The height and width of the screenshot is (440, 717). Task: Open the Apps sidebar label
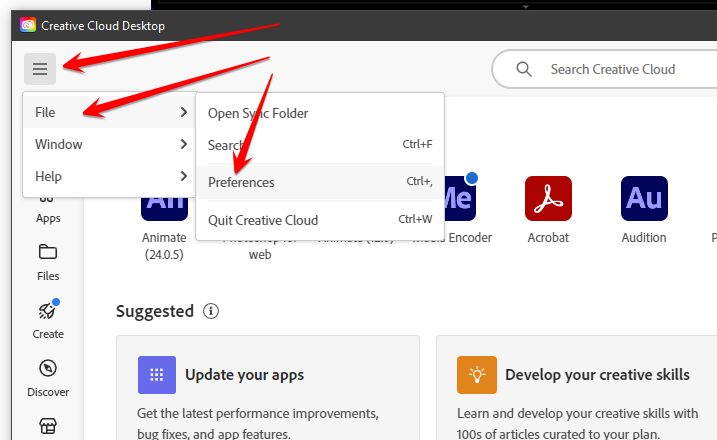coord(48,218)
